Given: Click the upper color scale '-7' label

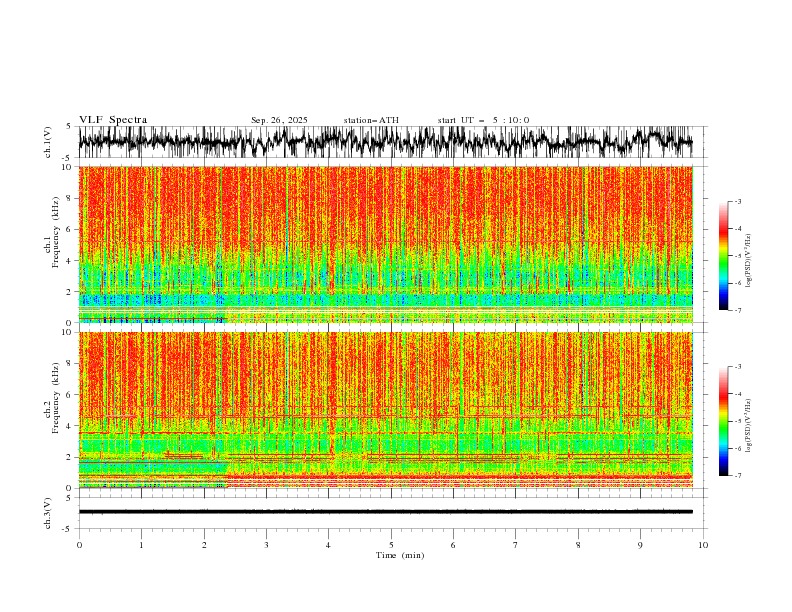Looking at the screenshot, I should point(737,310).
